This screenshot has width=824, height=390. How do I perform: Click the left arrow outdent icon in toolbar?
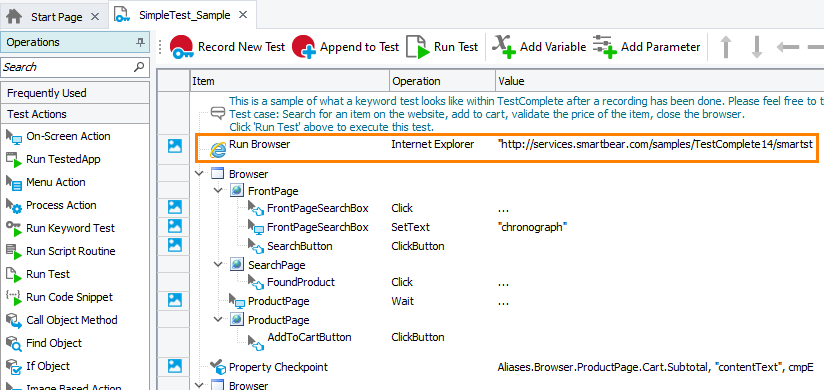point(787,47)
